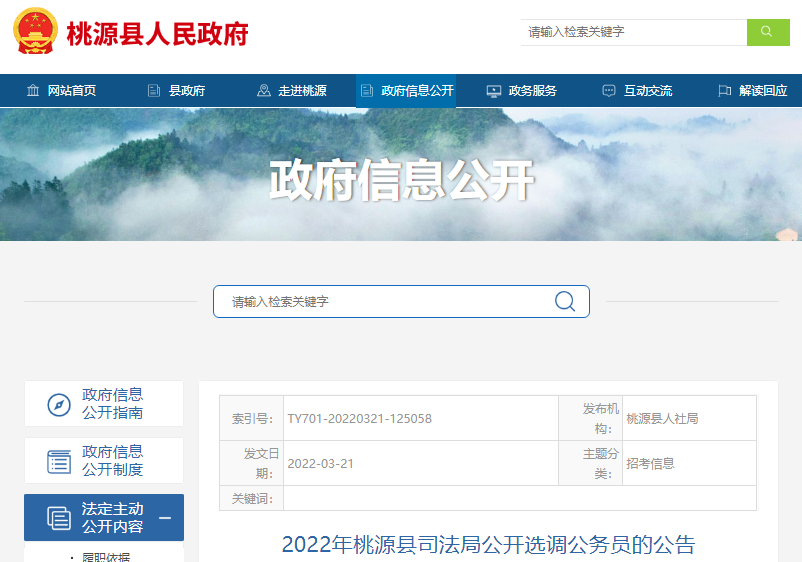802x562 pixels.
Task: Click the compass icon beside 政府信息公开指南
Action: [x=59, y=405]
